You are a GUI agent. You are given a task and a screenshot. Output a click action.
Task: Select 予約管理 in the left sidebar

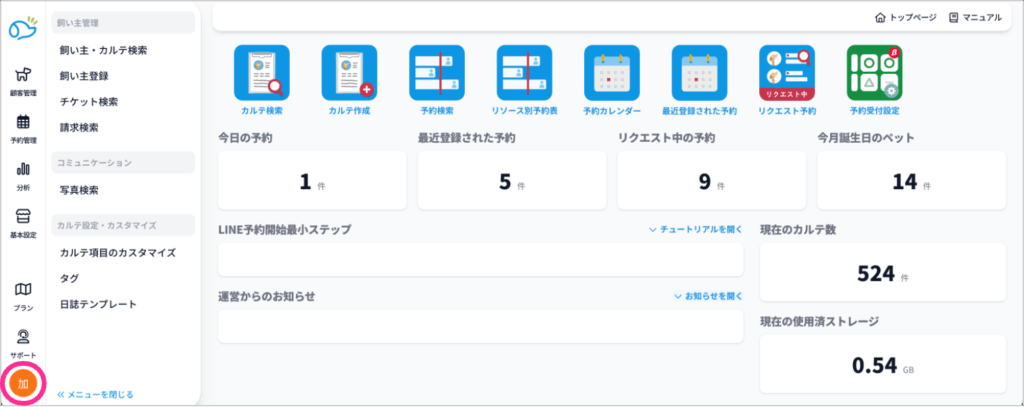[23, 129]
